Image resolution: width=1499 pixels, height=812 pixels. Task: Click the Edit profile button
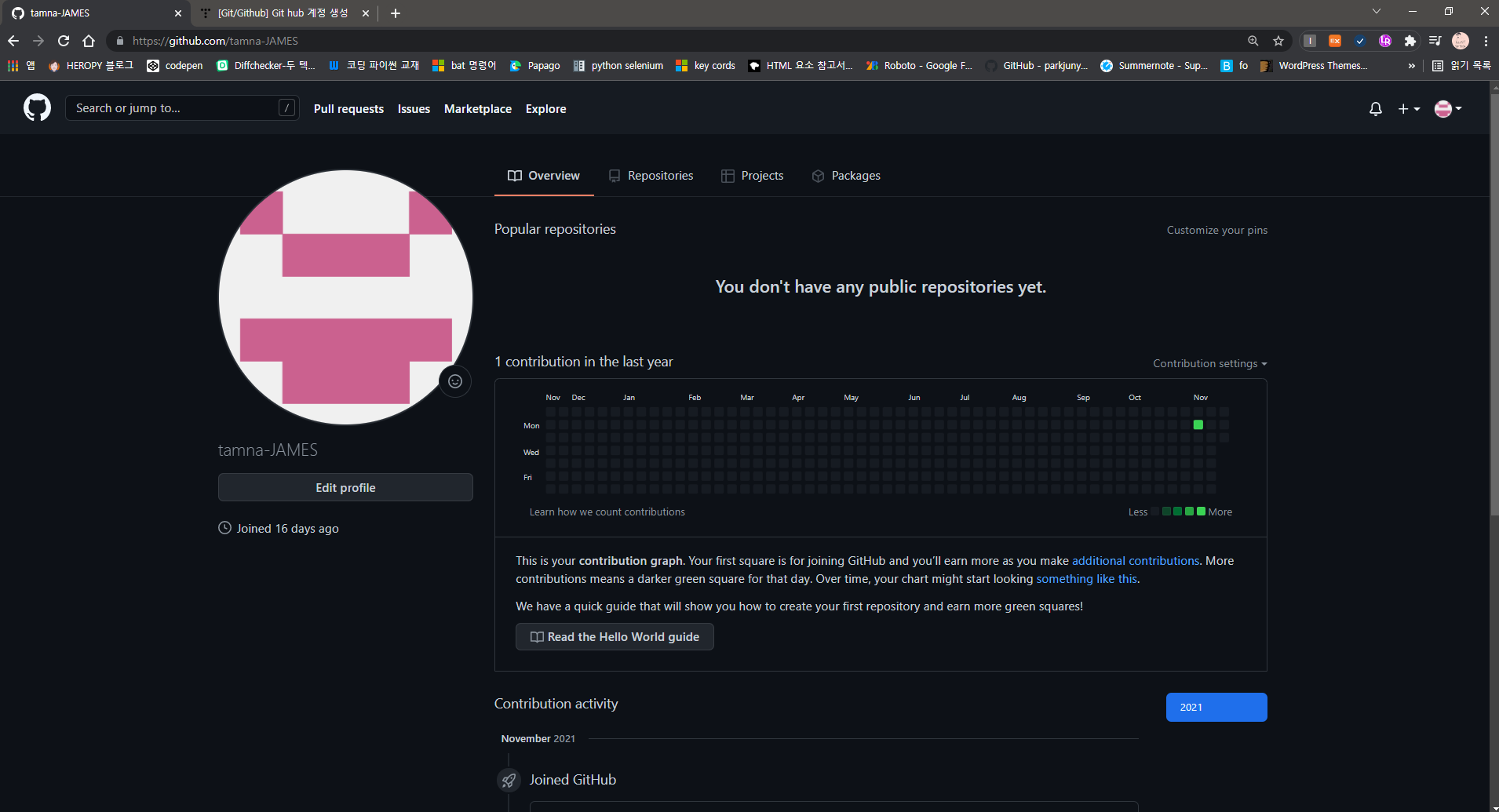[x=345, y=487]
